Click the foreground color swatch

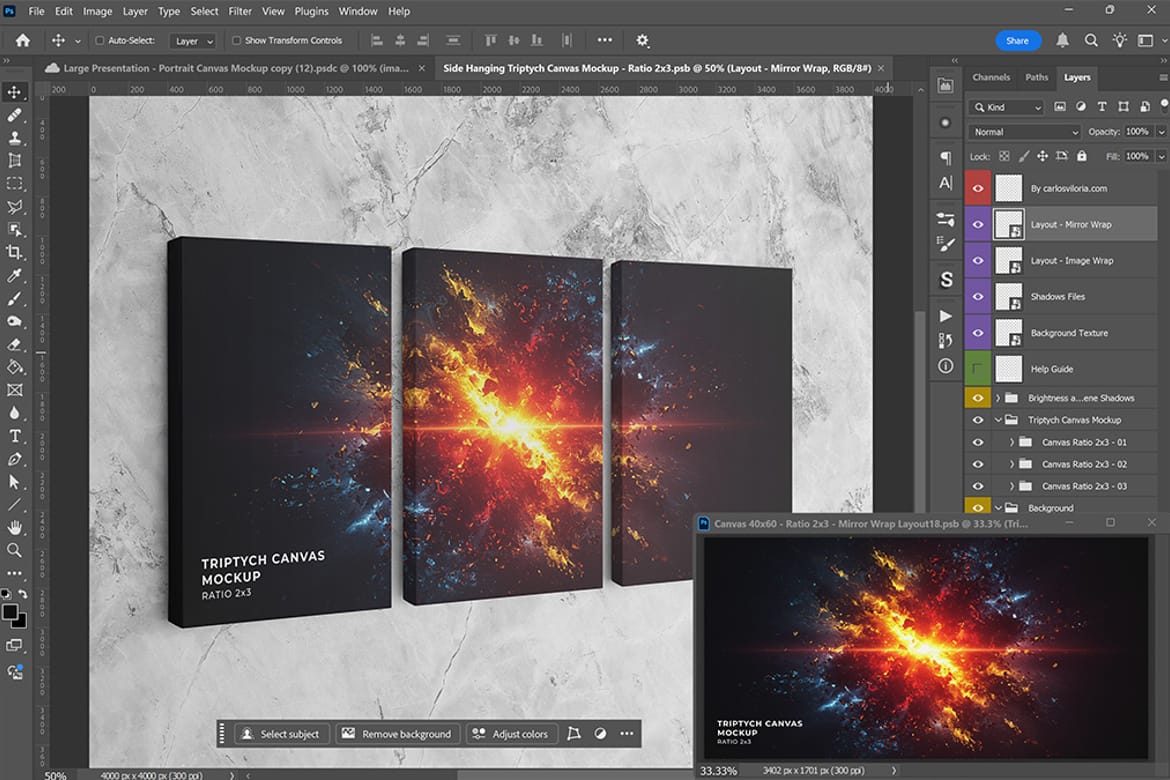pyautogui.click(x=10, y=613)
